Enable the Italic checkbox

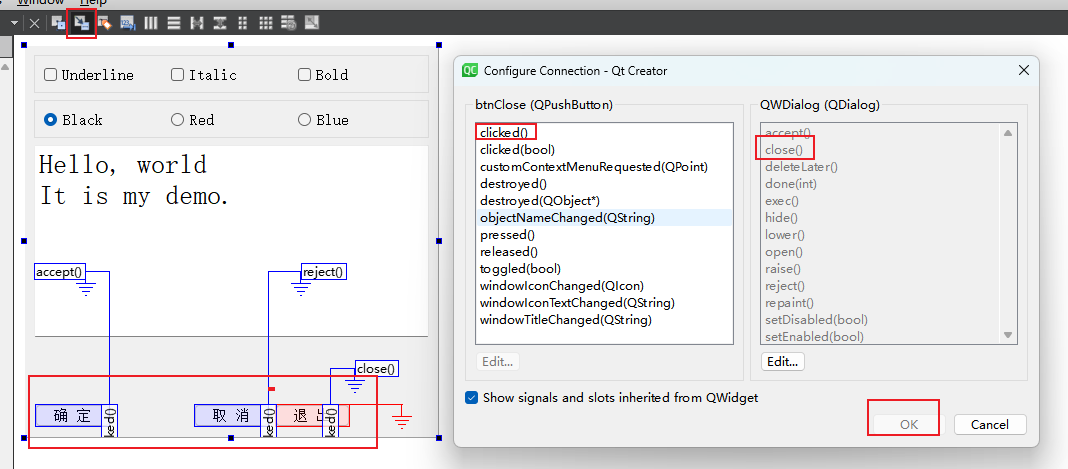coord(177,75)
